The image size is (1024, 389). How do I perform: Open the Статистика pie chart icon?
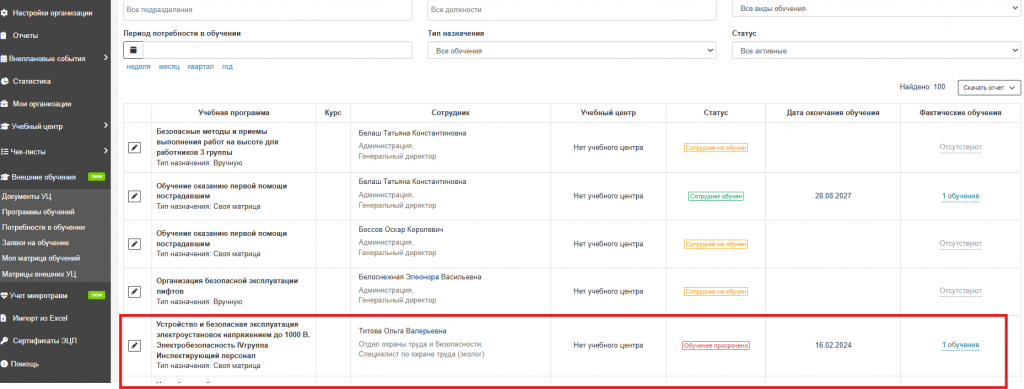(x=5, y=82)
